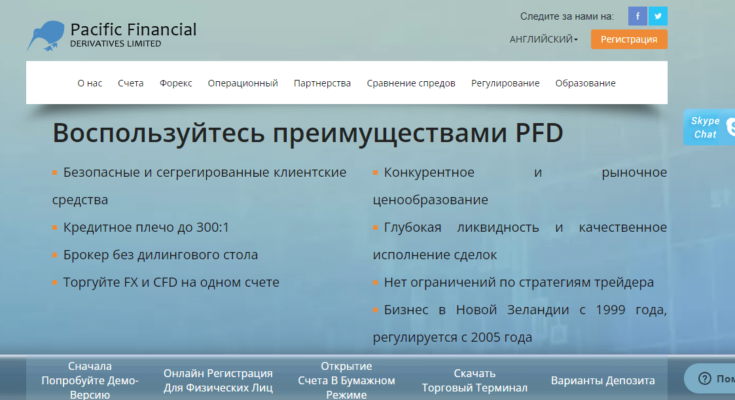Click Онлайн Регистрация Для Физических Лиц link
The height and width of the screenshot is (400, 735).
[218, 380]
